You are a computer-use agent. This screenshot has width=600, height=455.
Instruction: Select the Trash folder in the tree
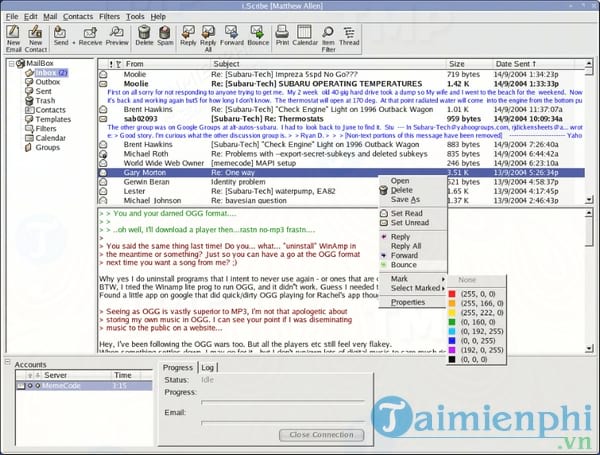click(x=46, y=101)
